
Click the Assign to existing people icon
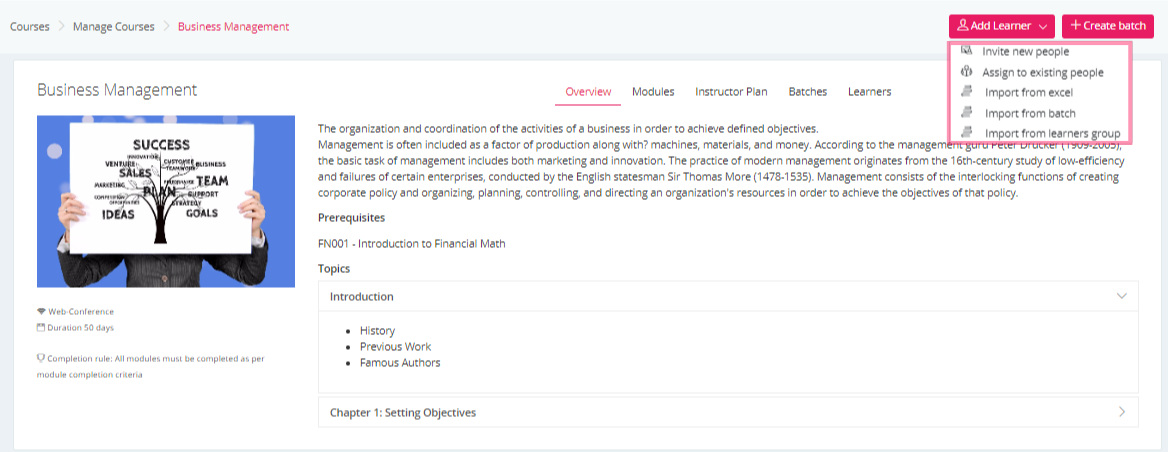pyautogui.click(x=966, y=72)
